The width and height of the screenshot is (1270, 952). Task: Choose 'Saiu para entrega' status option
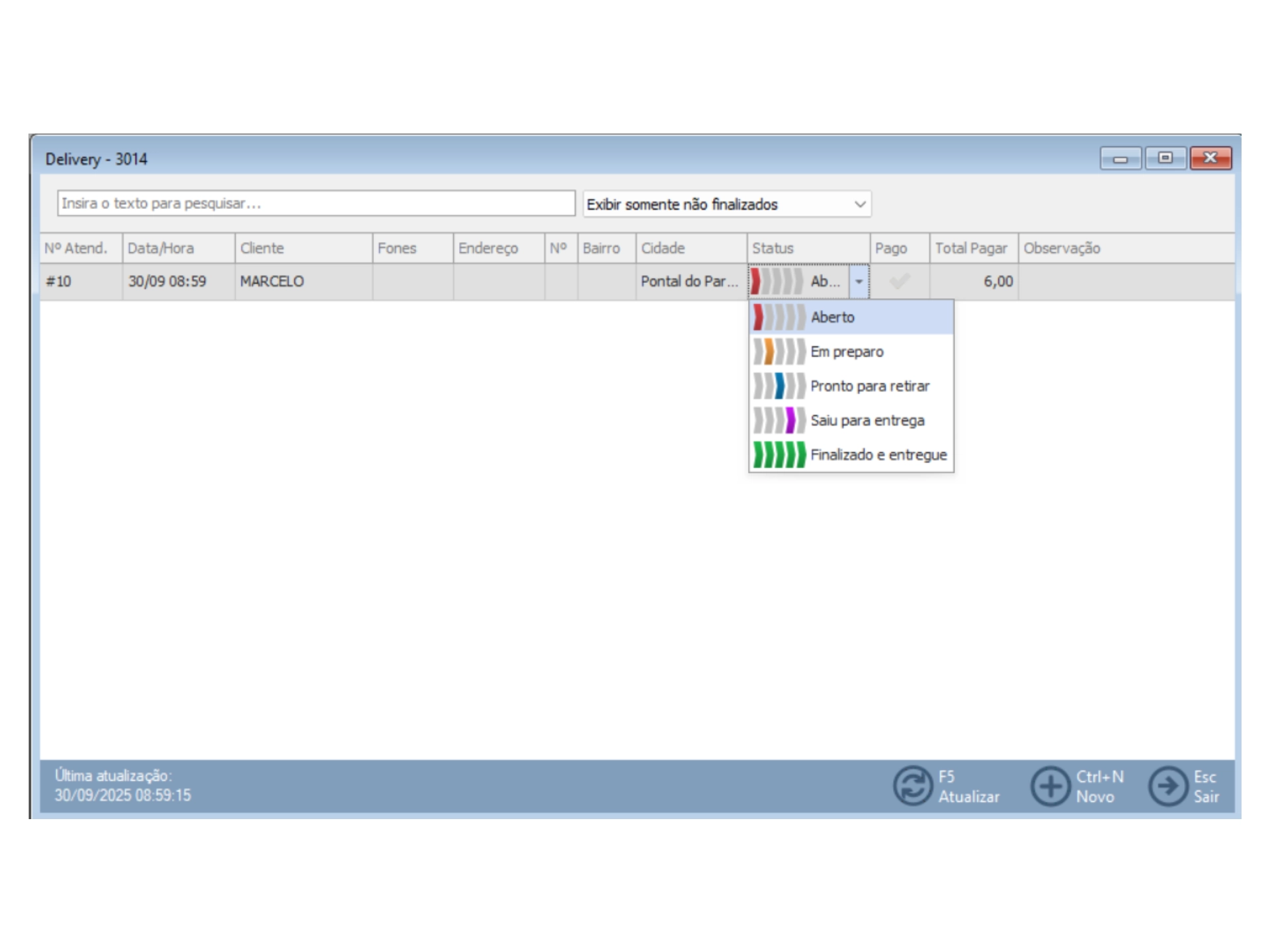[867, 420]
